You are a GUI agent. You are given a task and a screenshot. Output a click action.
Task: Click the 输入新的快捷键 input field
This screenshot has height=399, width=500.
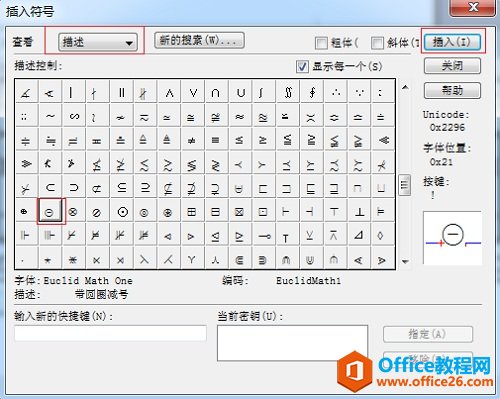point(110,333)
